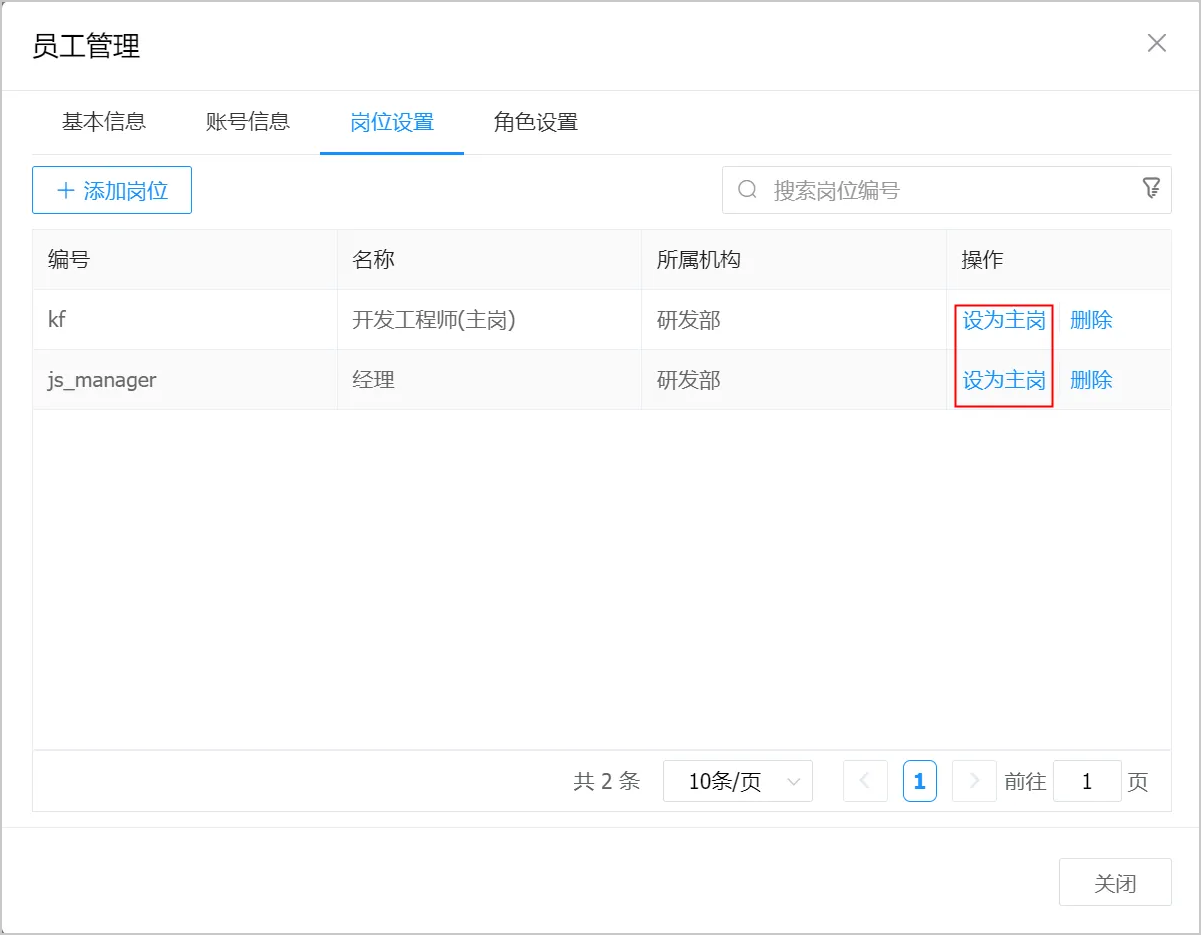Click the previous page arrow
The height and width of the screenshot is (935, 1201).
pyautogui.click(x=866, y=782)
